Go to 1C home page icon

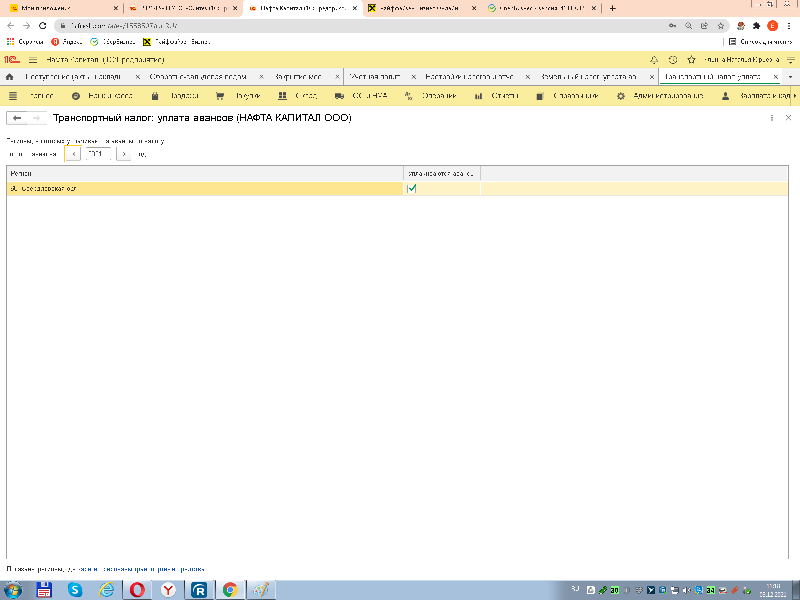(x=9, y=77)
